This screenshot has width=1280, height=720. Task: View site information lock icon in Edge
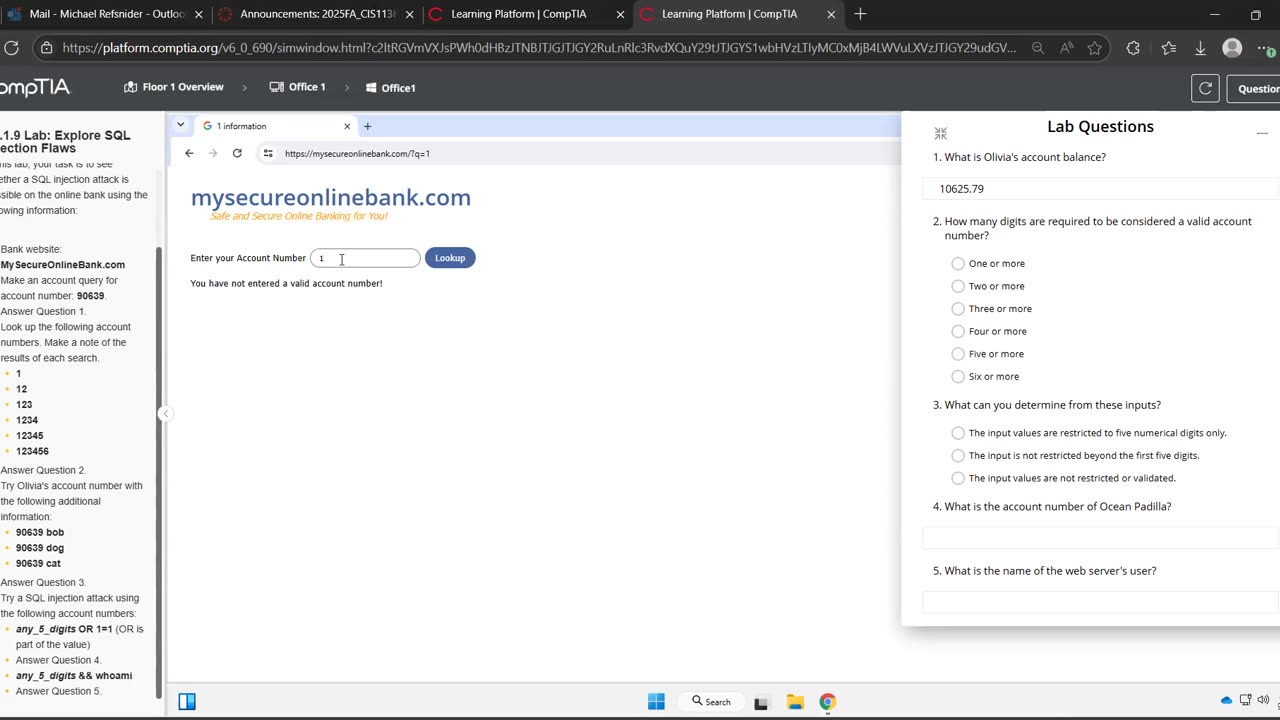[x=46, y=48]
